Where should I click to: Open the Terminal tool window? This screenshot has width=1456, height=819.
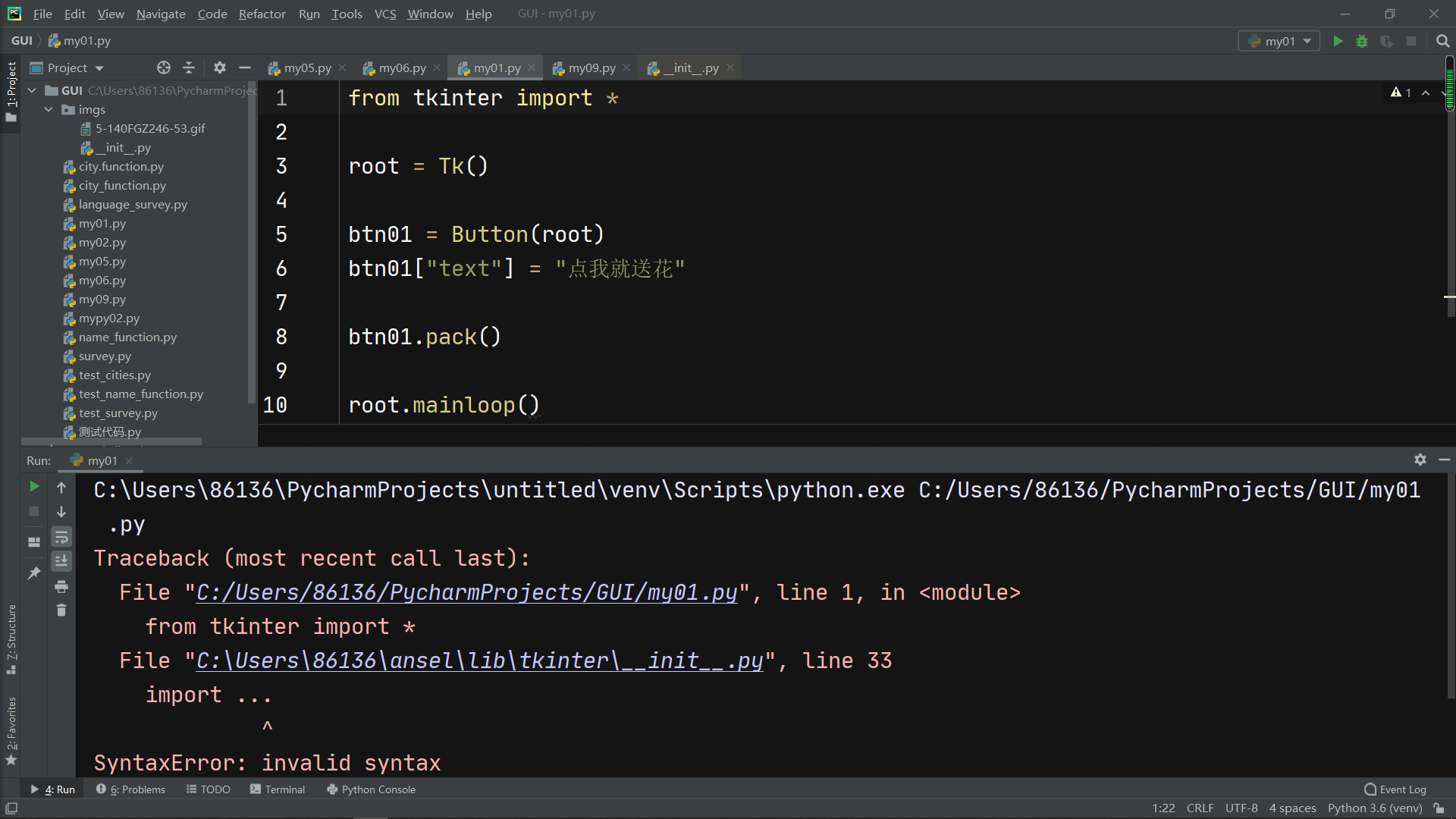click(277, 789)
